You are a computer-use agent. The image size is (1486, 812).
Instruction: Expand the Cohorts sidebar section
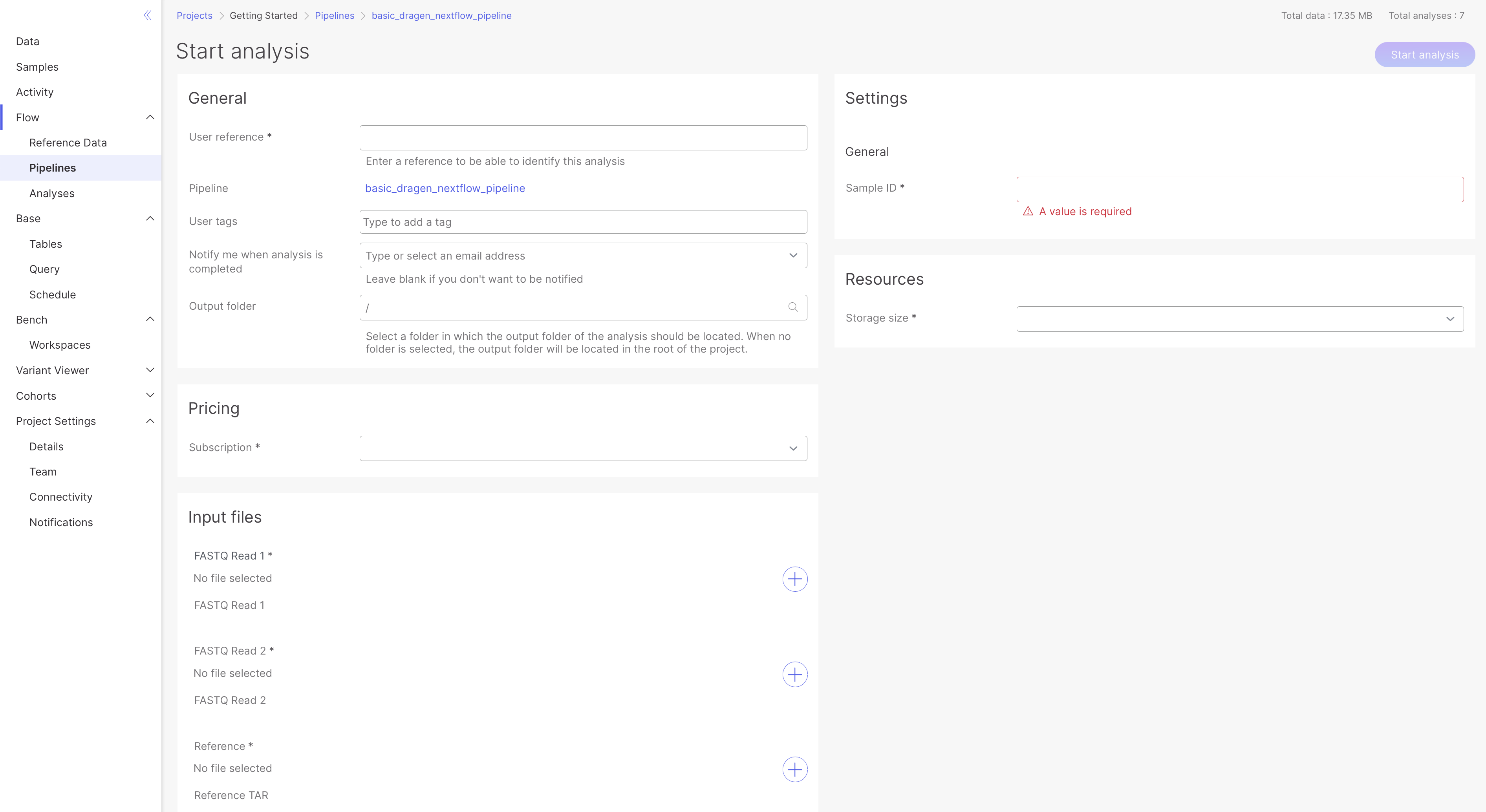150,396
